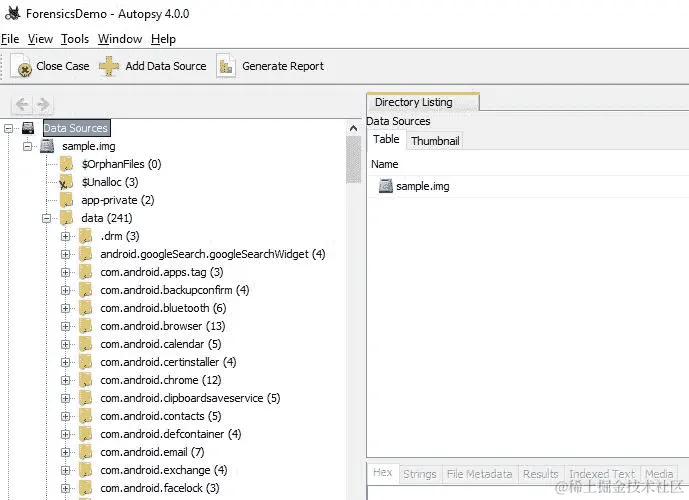The width and height of the screenshot is (689, 500).
Task: Click the data (241) folder icon
Action: coord(66,218)
